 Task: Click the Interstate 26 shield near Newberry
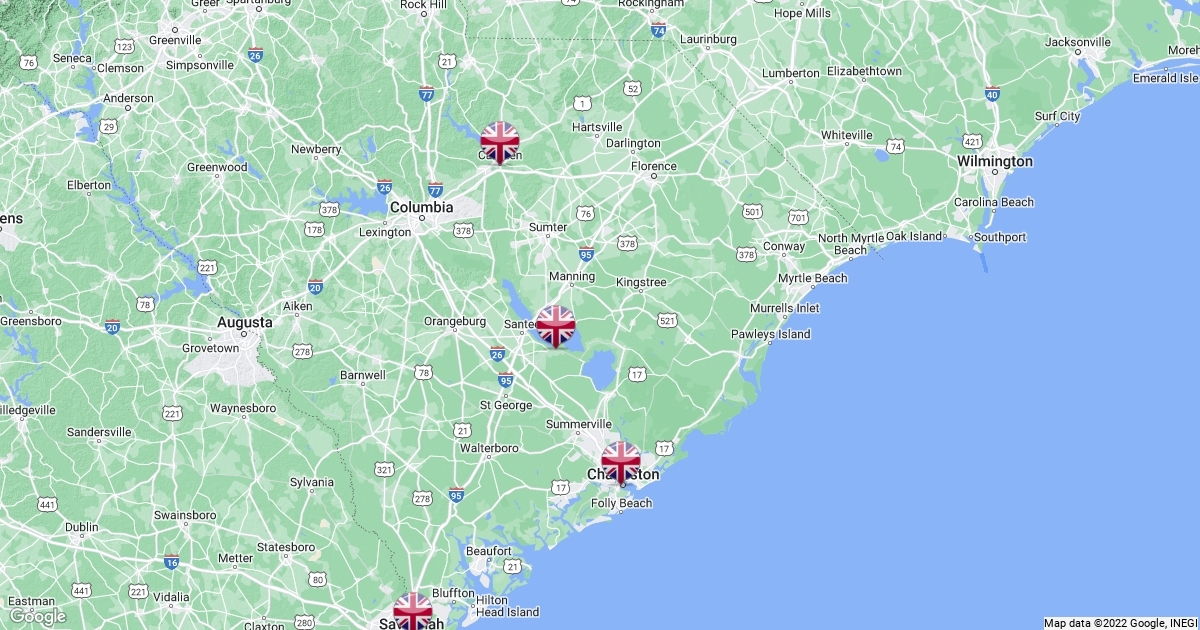pos(385,186)
